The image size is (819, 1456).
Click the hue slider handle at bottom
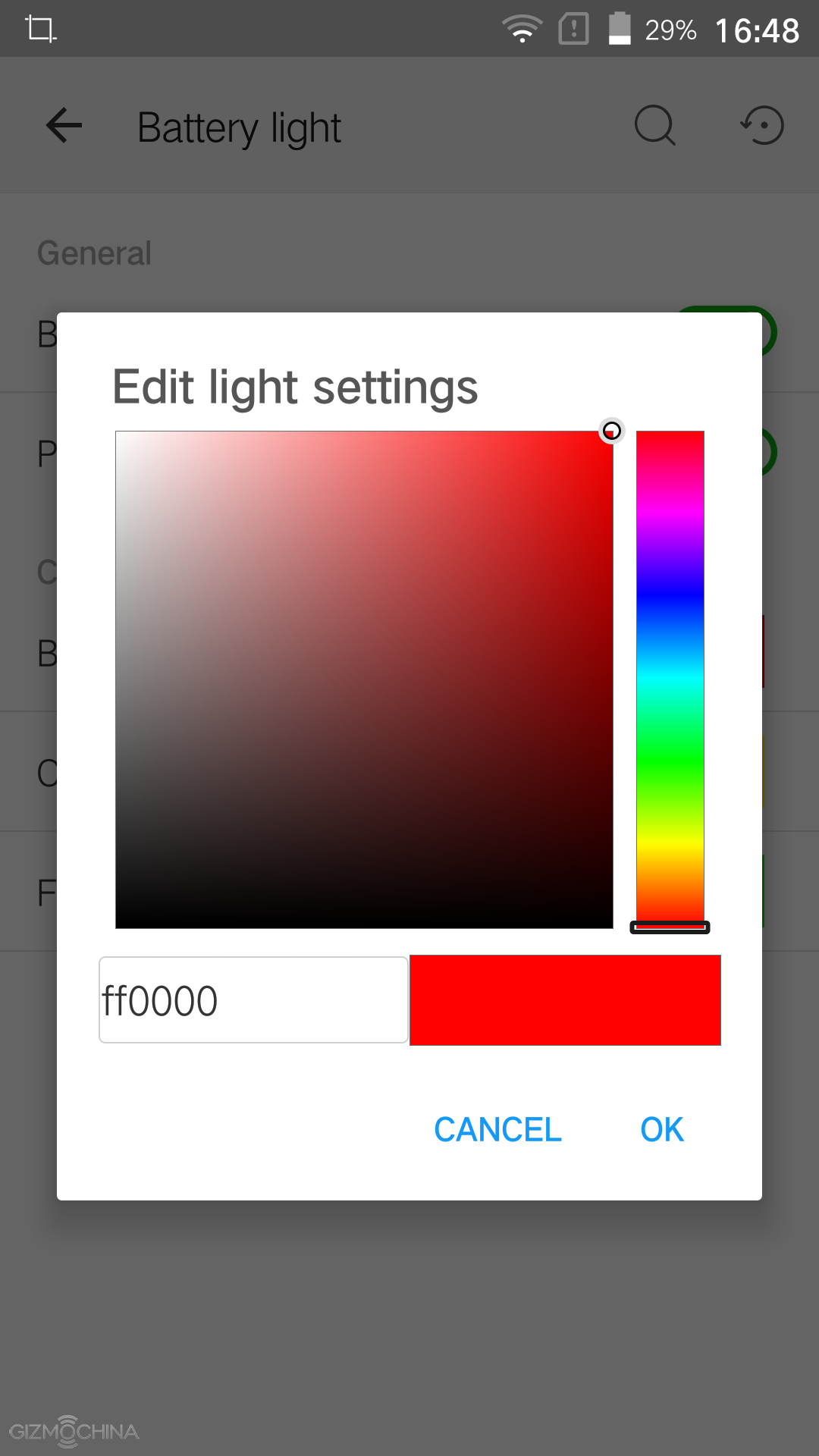(x=670, y=927)
